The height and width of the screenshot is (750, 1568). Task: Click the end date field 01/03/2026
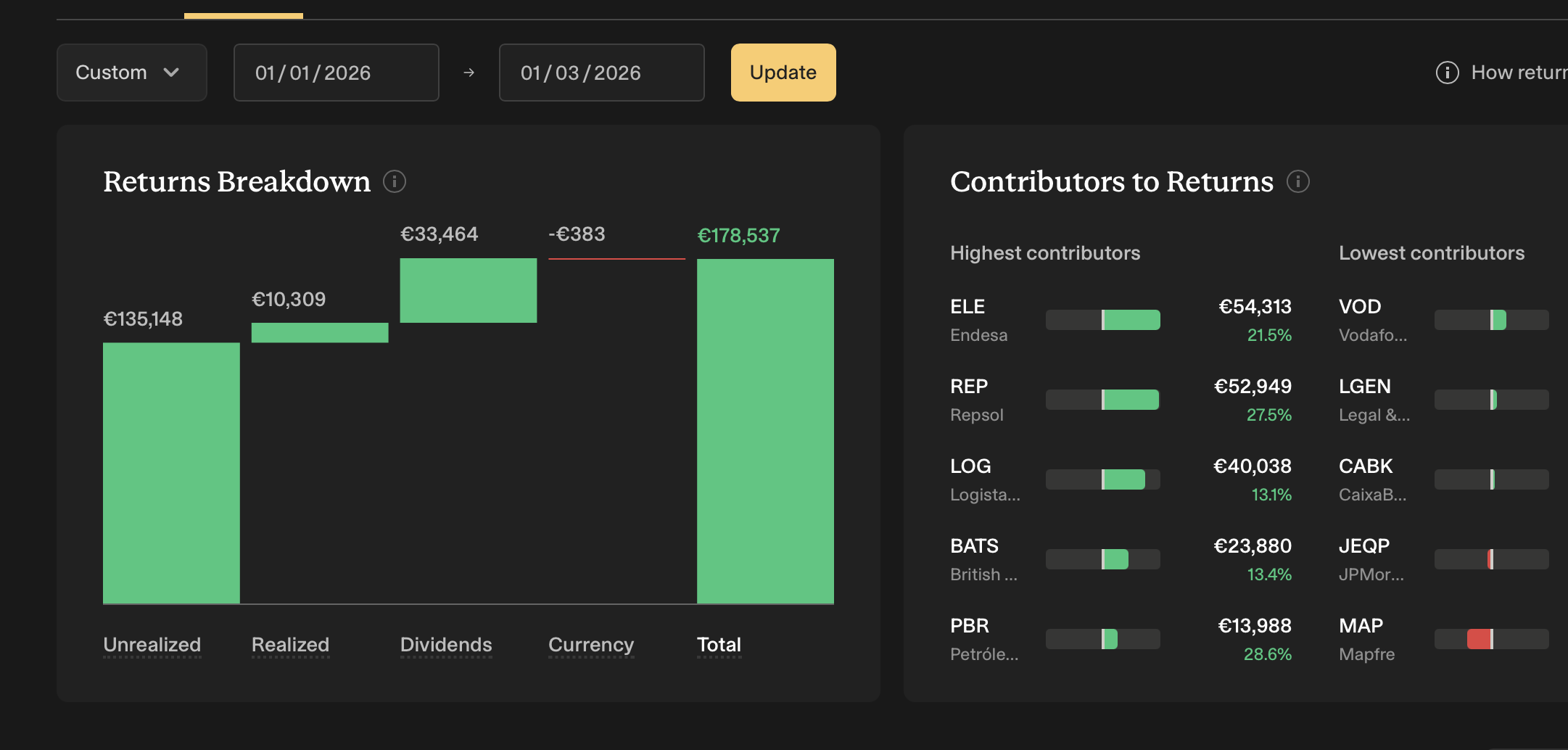[x=601, y=73]
